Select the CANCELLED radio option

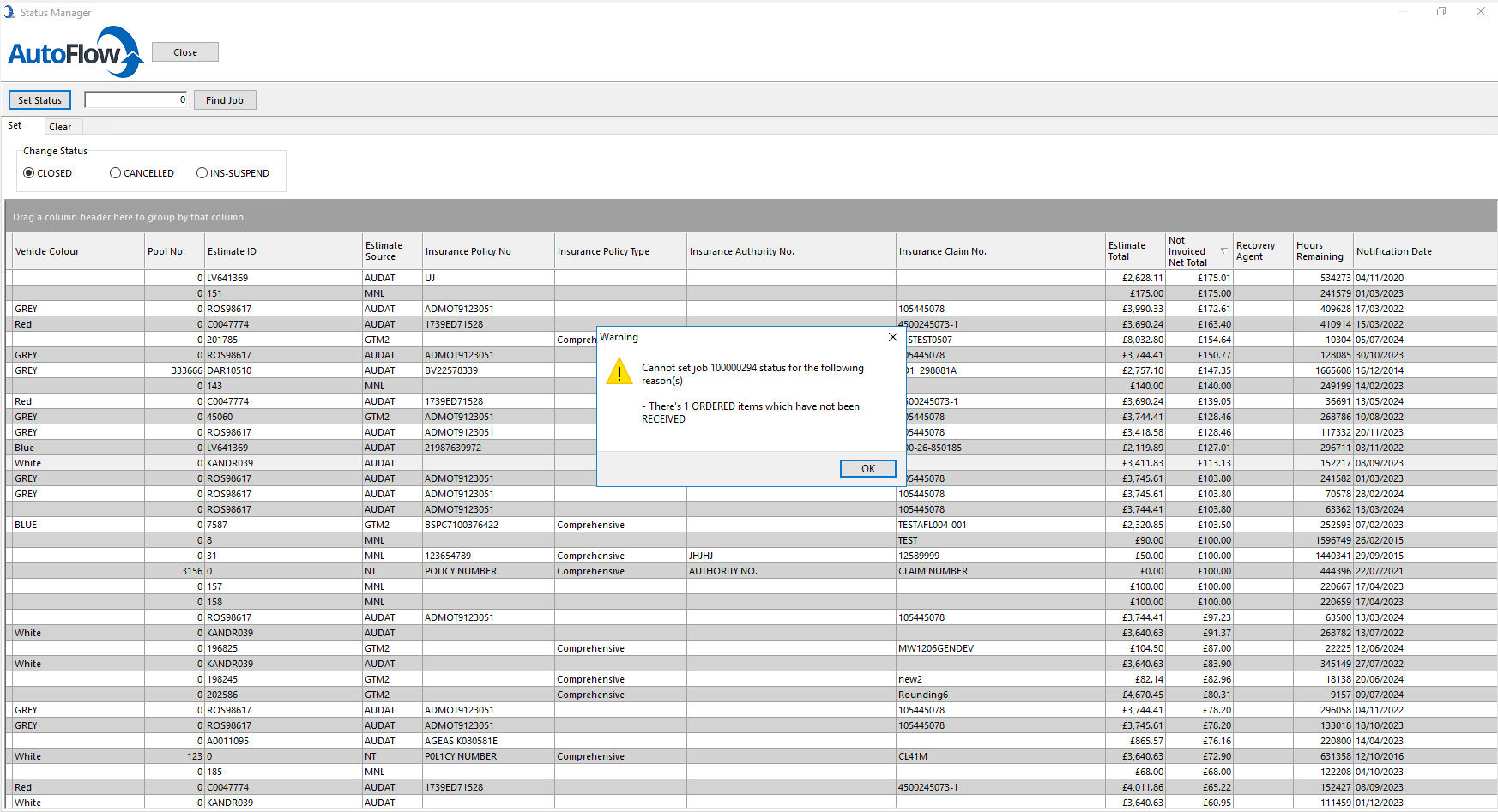click(142, 173)
